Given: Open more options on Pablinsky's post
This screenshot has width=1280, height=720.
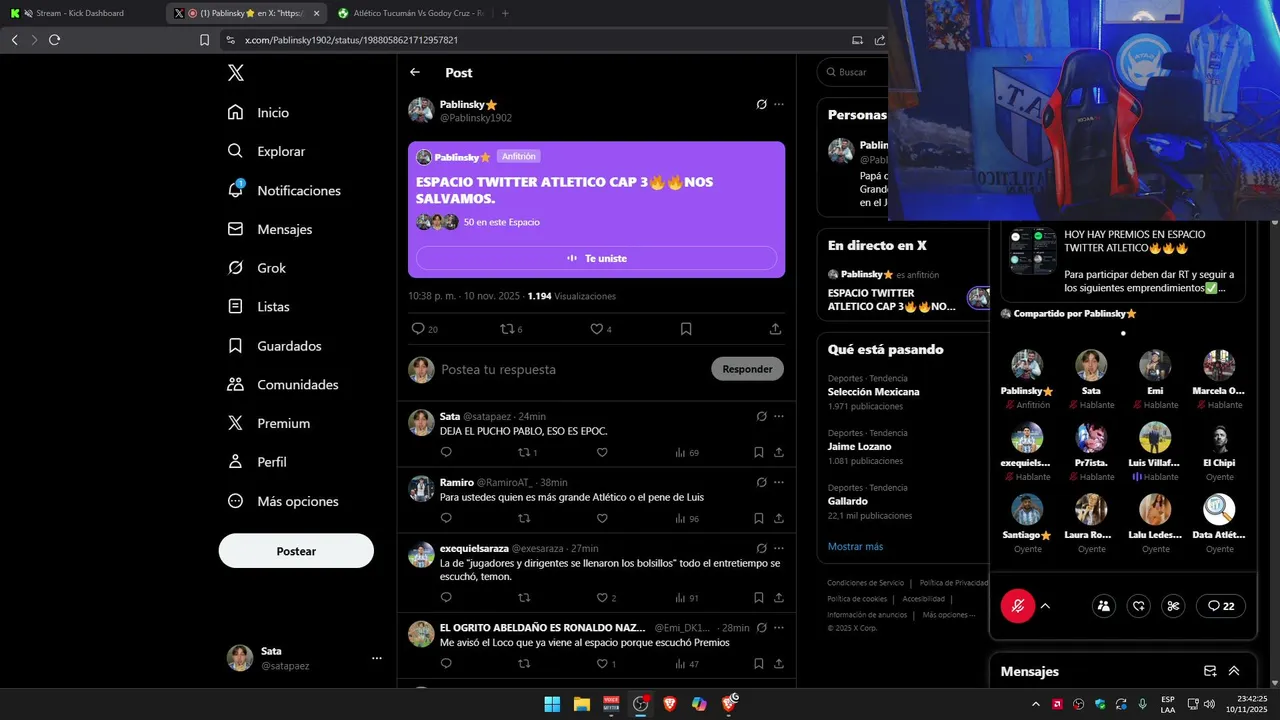Looking at the screenshot, I should [779, 104].
